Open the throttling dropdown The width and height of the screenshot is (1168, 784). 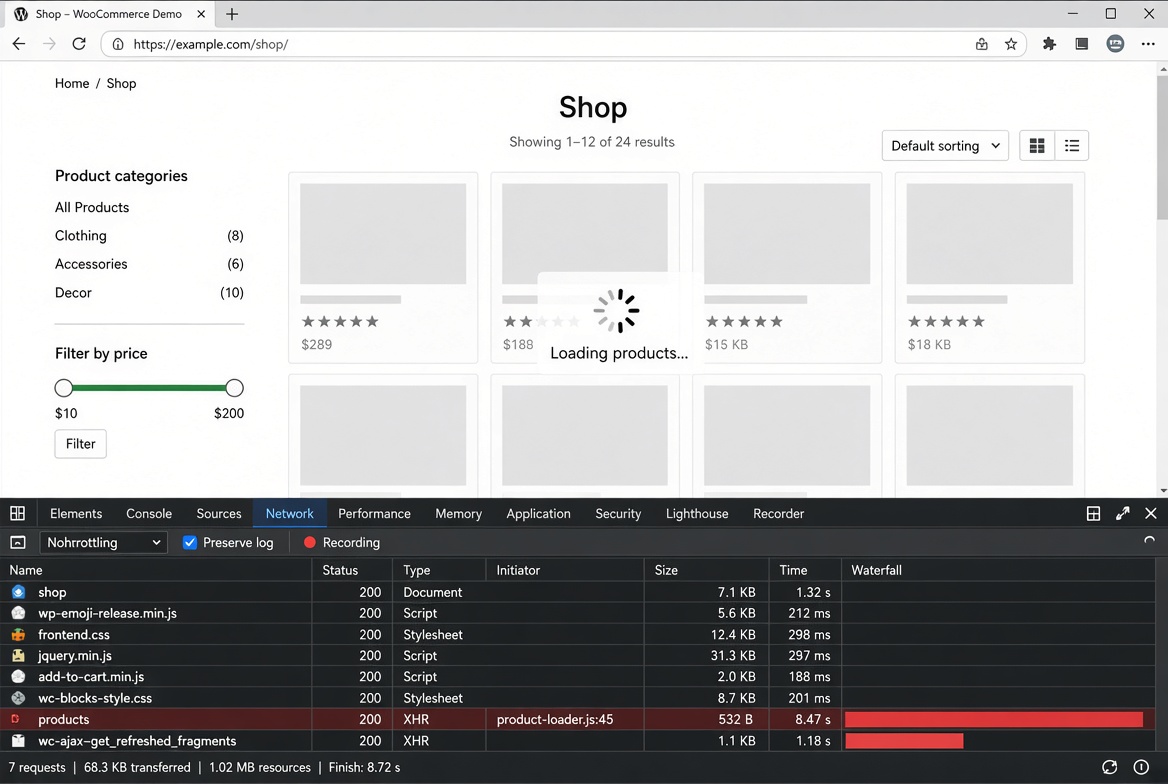click(104, 543)
